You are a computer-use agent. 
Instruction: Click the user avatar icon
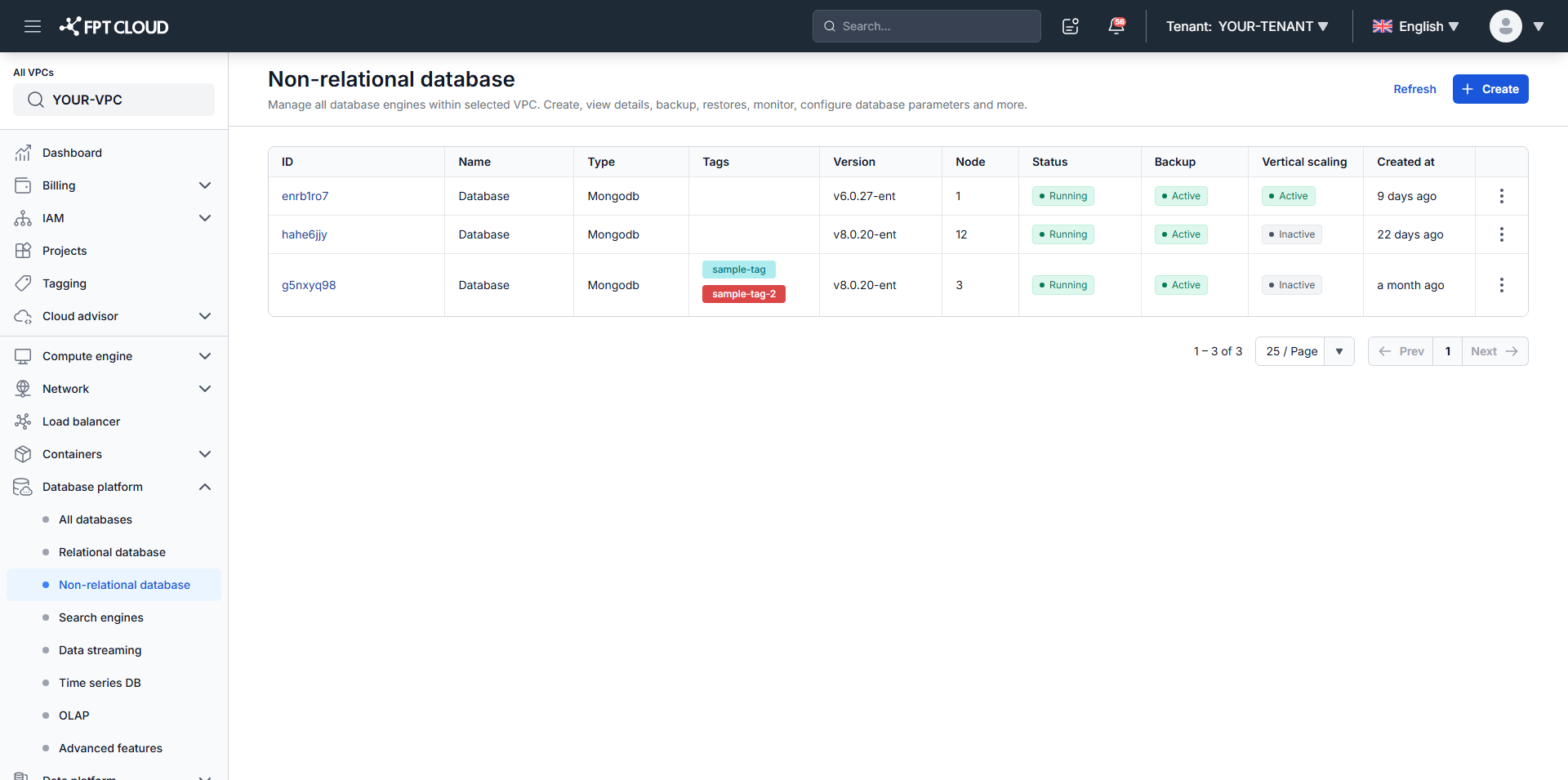point(1505,26)
